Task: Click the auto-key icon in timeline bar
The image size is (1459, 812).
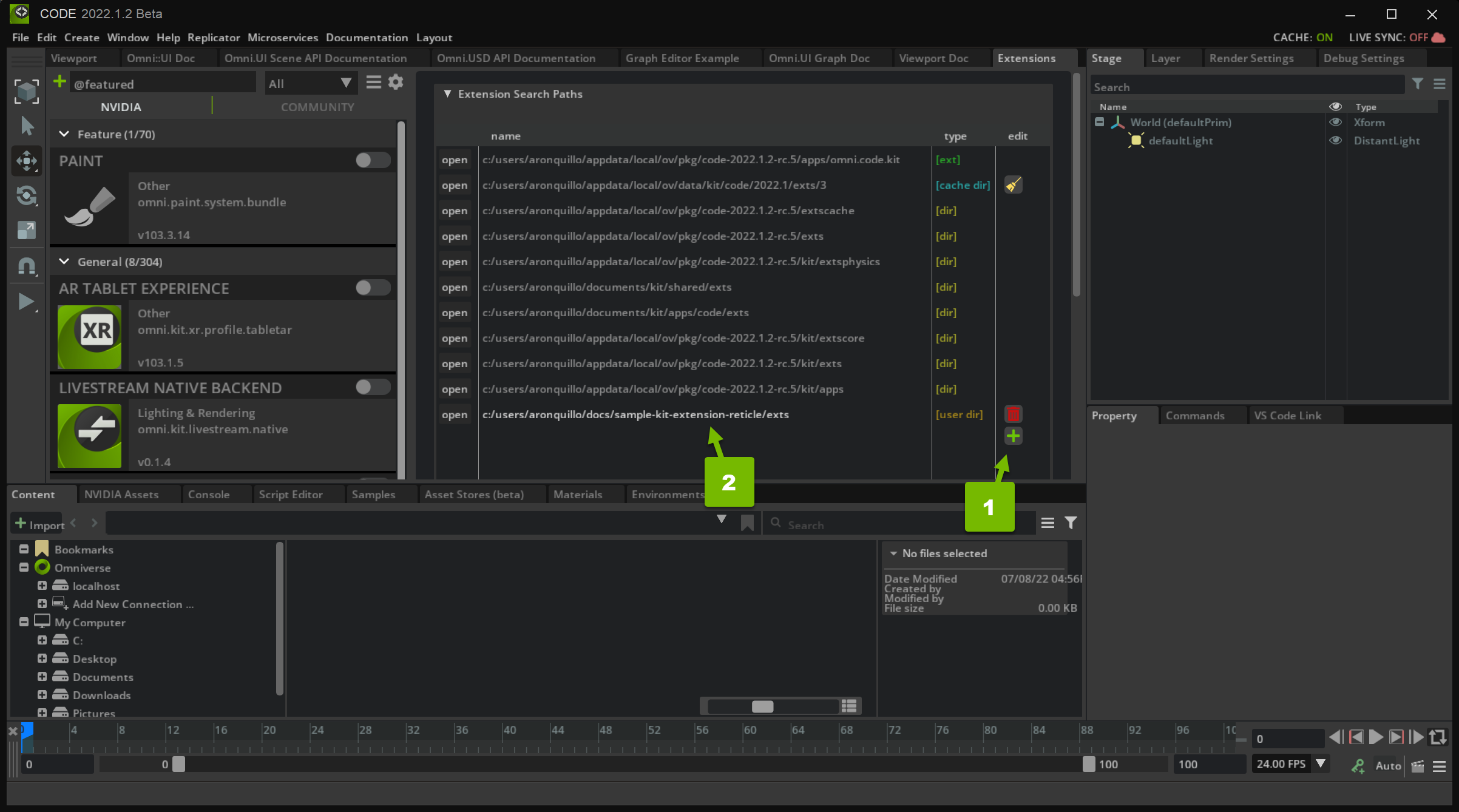Action: (1358, 766)
